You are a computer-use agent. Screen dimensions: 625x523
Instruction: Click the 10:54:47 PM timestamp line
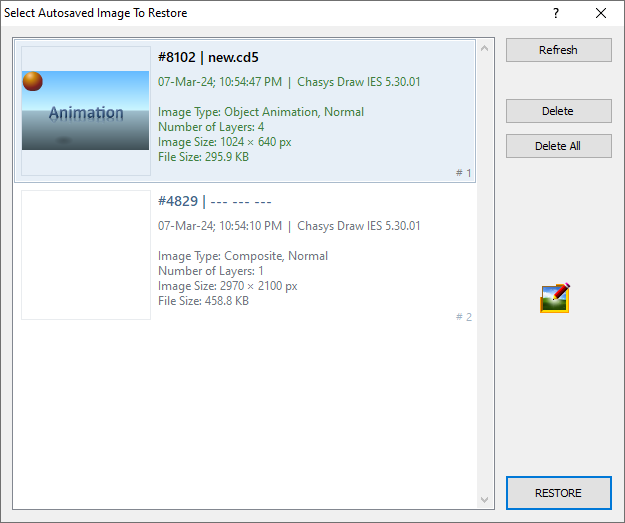[289, 82]
